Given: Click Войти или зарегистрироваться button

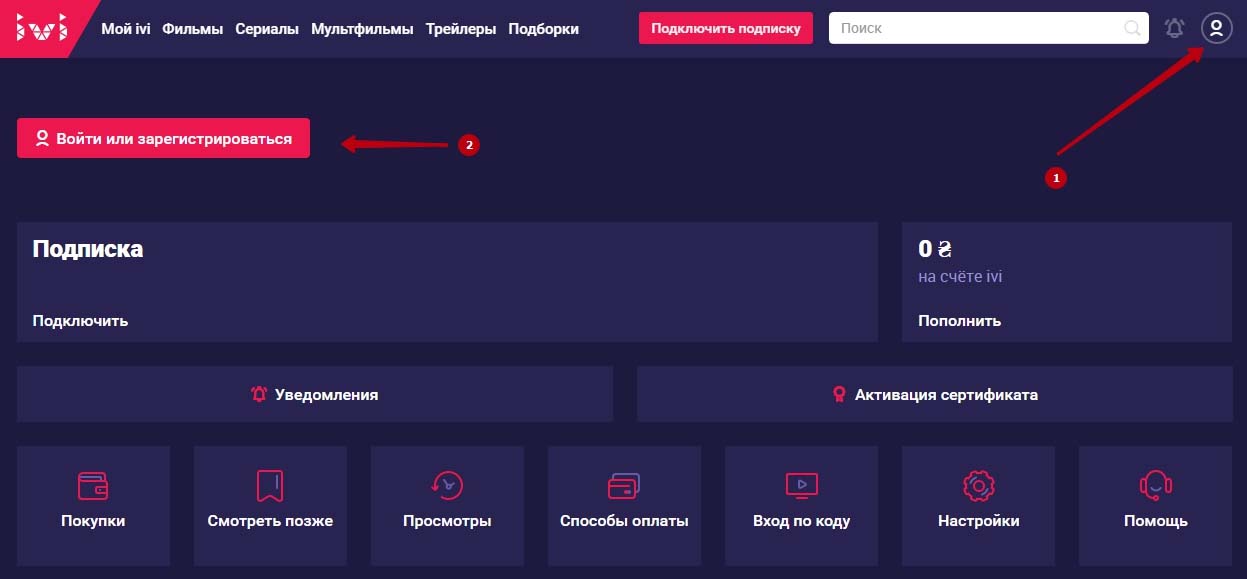Looking at the screenshot, I should pyautogui.click(x=163, y=139).
